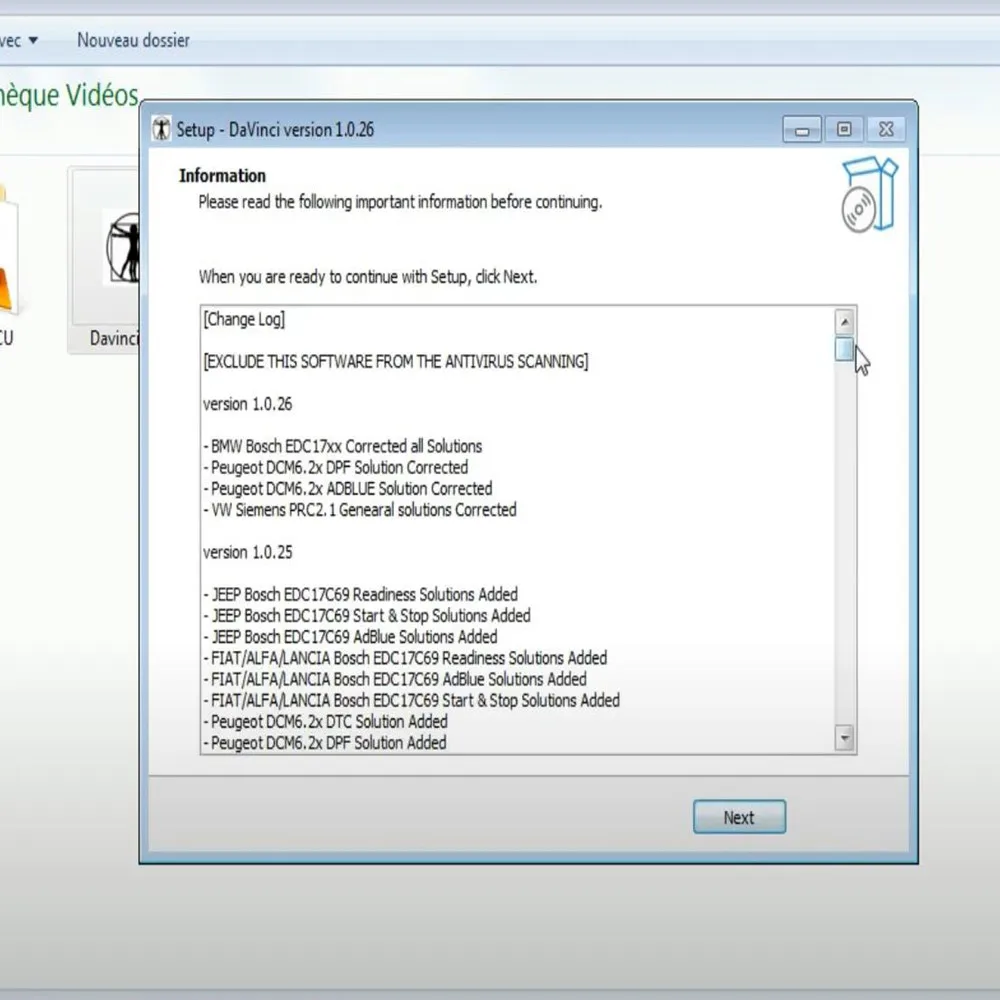The height and width of the screenshot is (1000, 1000).
Task: Click the change log scroll down arrow
Action: pyautogui.click(x=844, y=739)
